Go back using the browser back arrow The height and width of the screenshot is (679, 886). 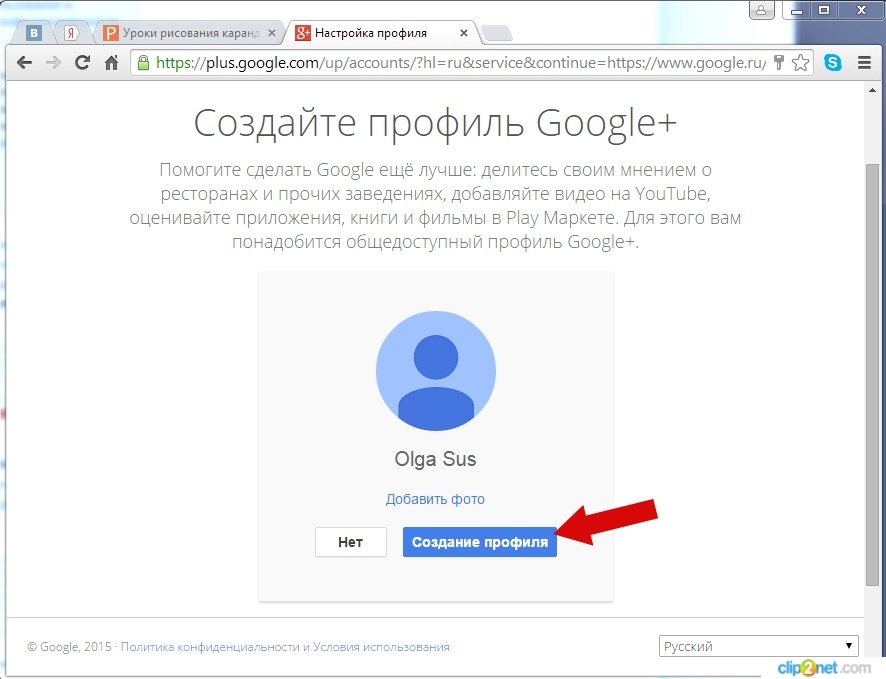(24, 62)
